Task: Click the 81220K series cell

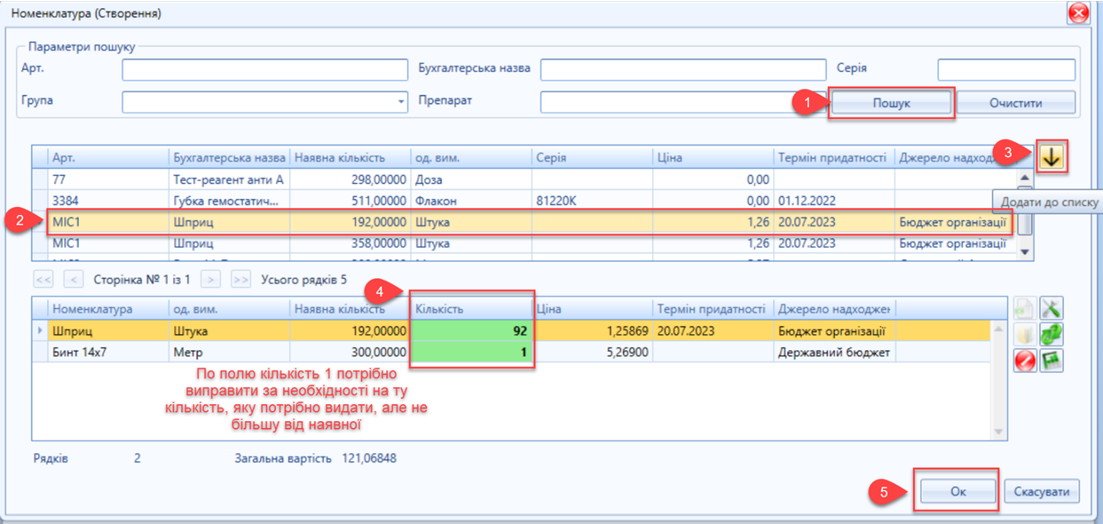Action: pos(592,201)
